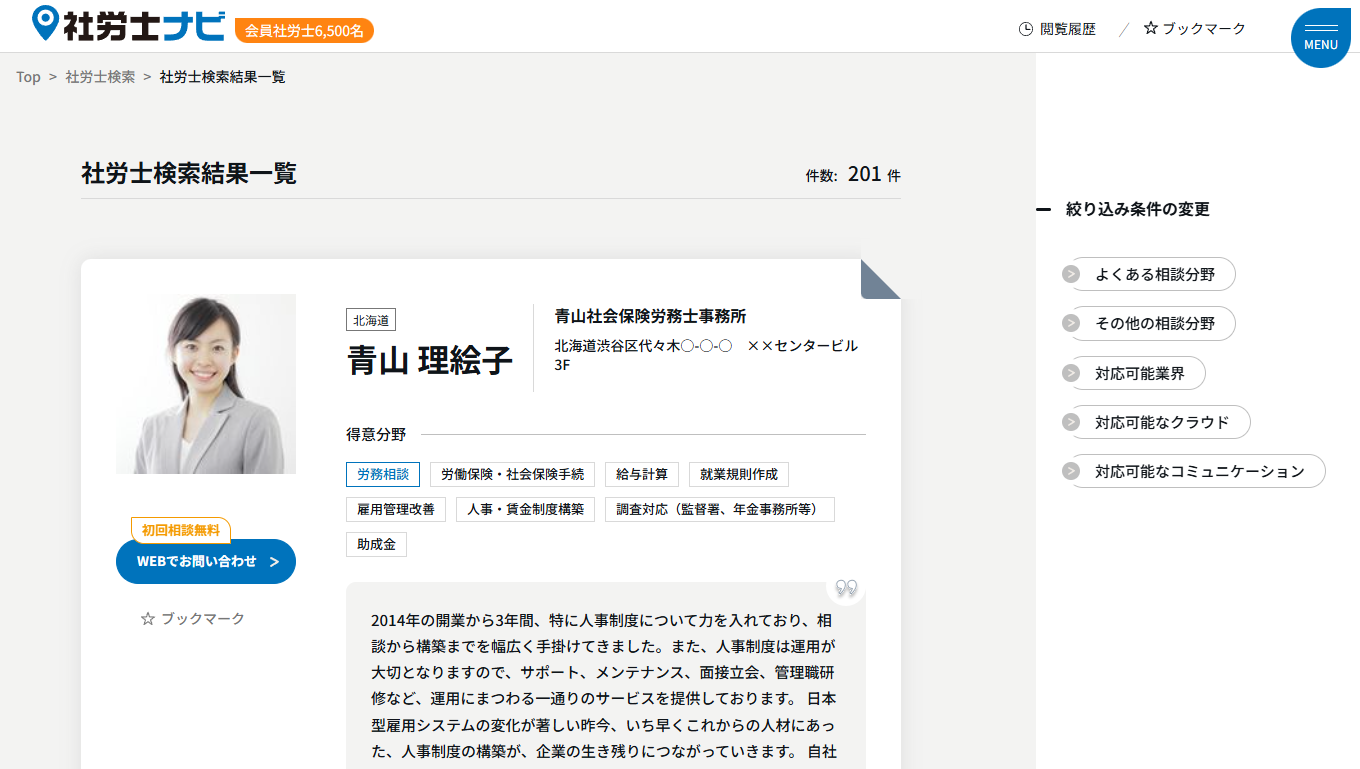Go to Top breadcrumb link
This screenshot has height=769, width=1360.
coord(28,77)
